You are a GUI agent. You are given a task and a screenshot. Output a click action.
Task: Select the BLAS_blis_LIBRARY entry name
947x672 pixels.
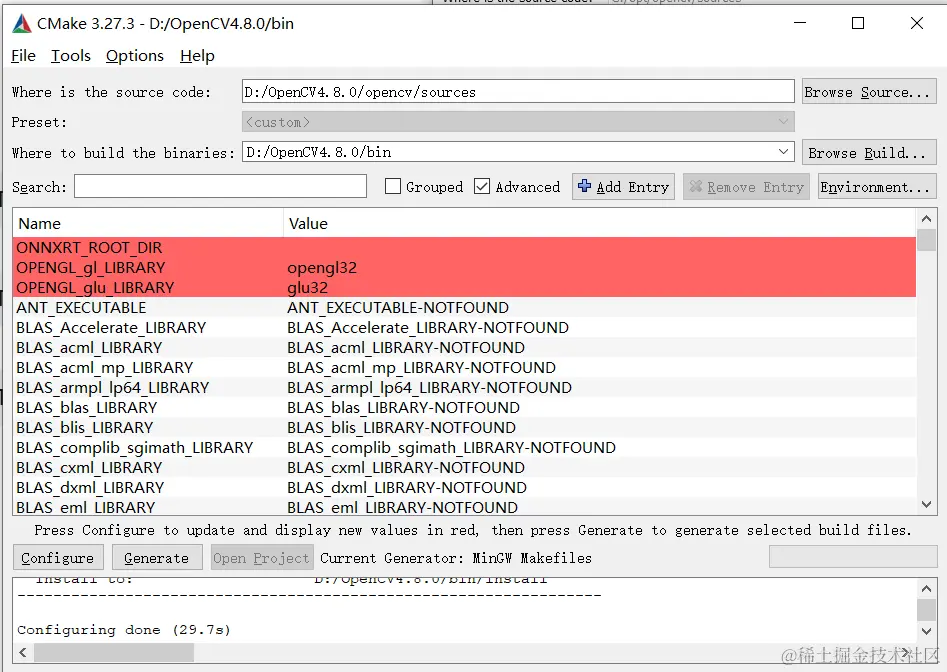pos(85,427)
